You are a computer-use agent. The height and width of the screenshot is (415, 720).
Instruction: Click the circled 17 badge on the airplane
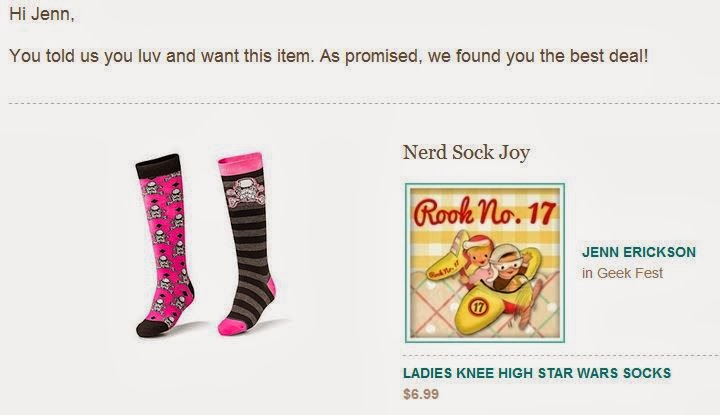pyautogui.click(x=478, y=306)
